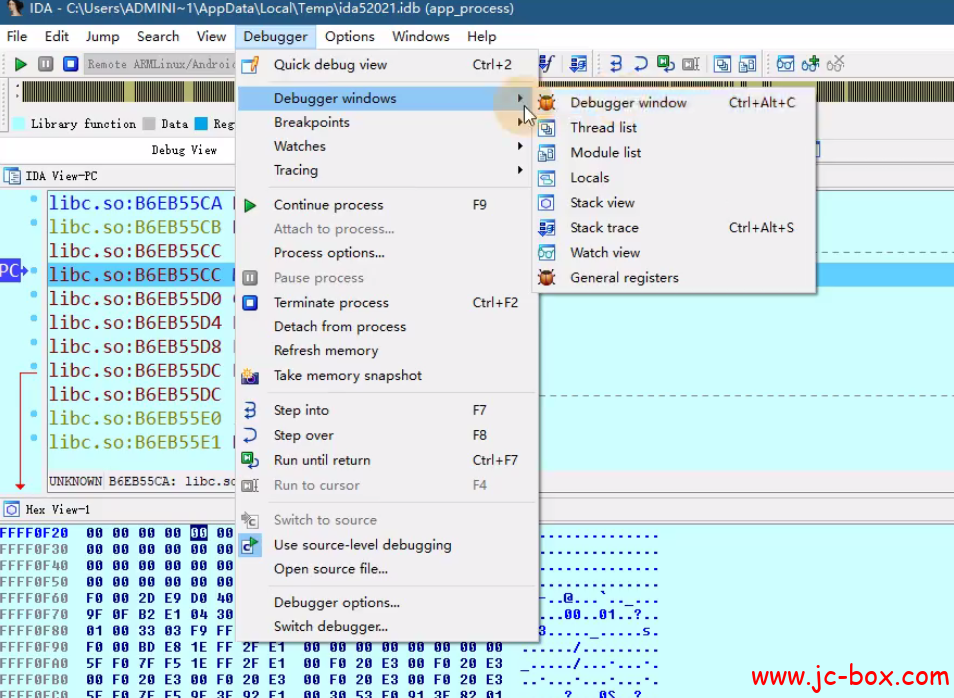The height and width of the screenshot is (698, 954).
Task: Click the Terminate process icon in toolbar
Action: pyautogui.click(x=70, y=64)
